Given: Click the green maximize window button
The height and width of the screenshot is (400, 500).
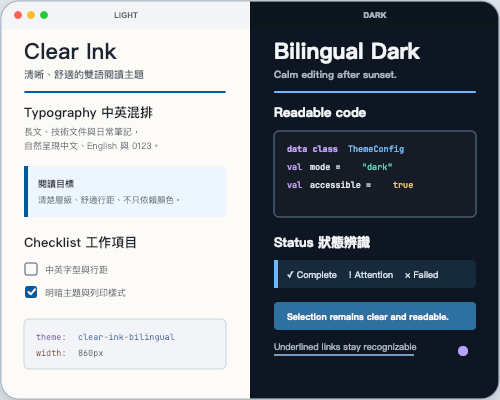Looking at the screenshot, I should tap(44, 15).
